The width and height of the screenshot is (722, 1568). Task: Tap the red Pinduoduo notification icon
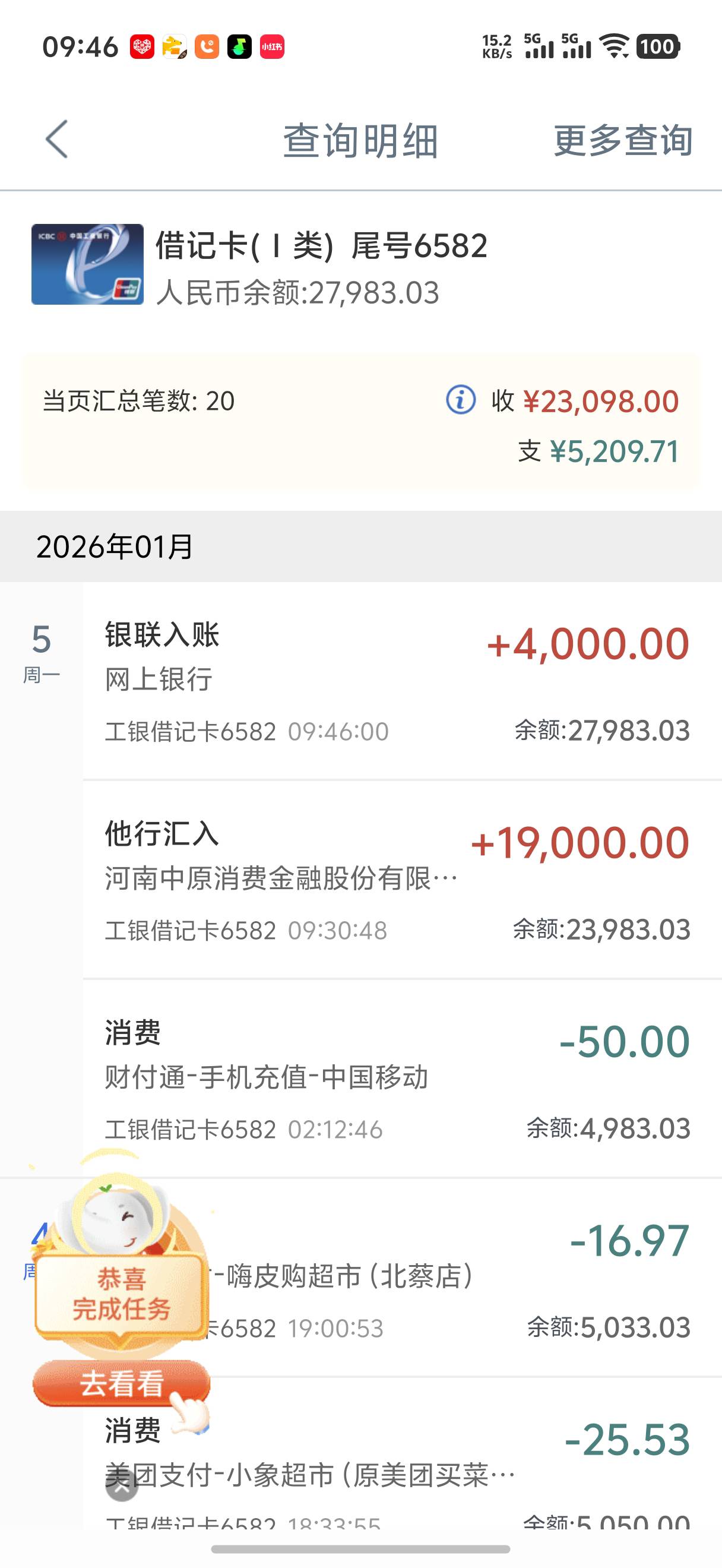pyautogui.click(x=142, y=47)
